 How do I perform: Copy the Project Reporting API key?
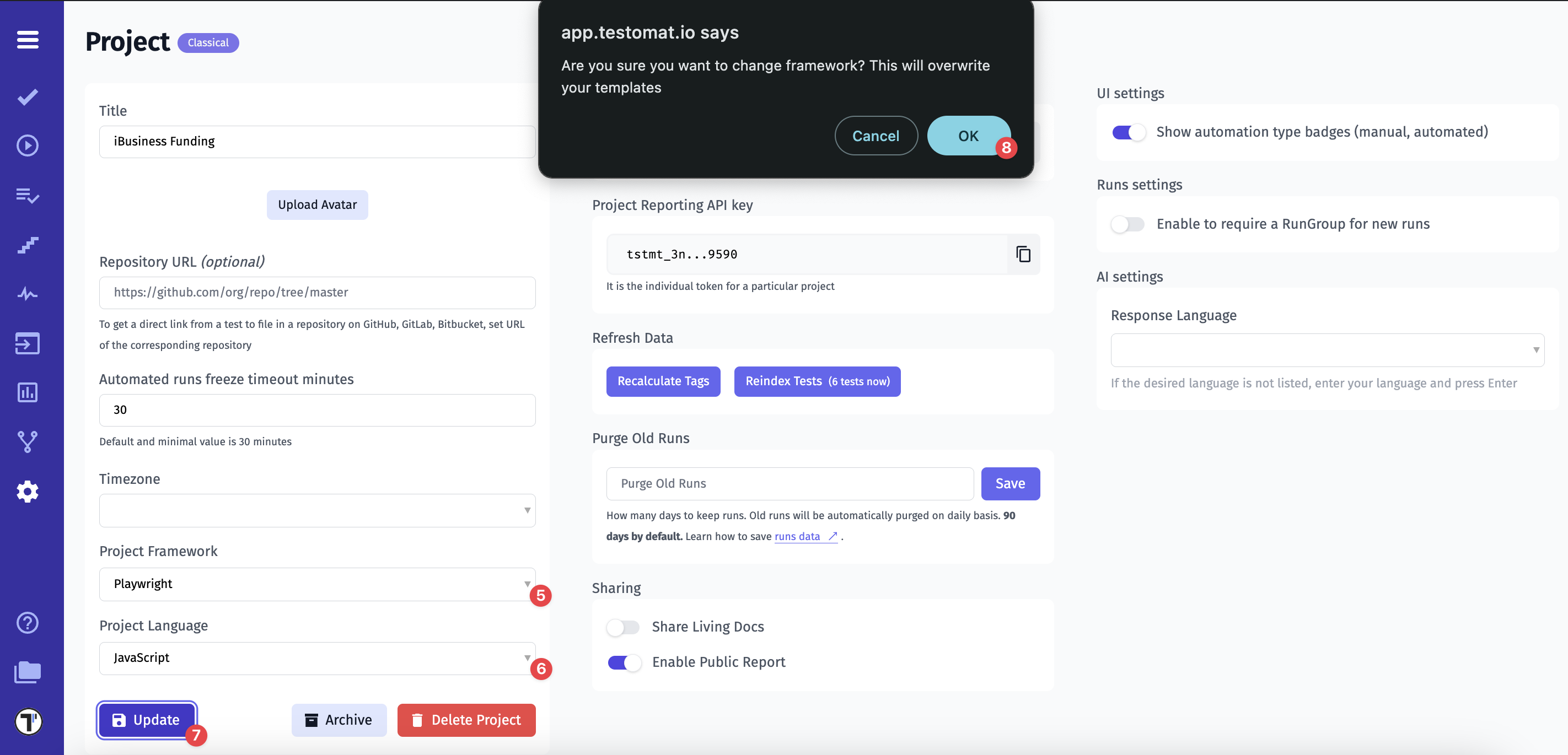[x=1023, y=254]
